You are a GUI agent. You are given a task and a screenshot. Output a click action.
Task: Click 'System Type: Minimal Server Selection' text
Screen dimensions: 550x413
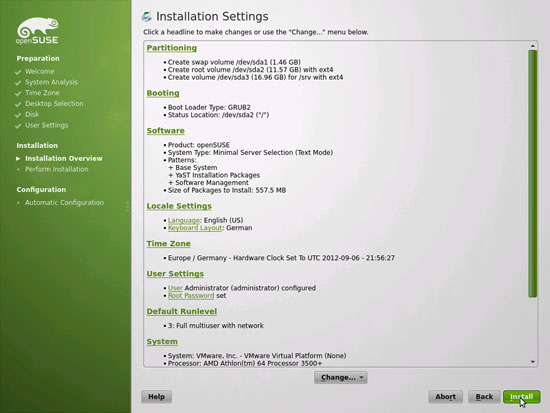(x=250, y=153)
